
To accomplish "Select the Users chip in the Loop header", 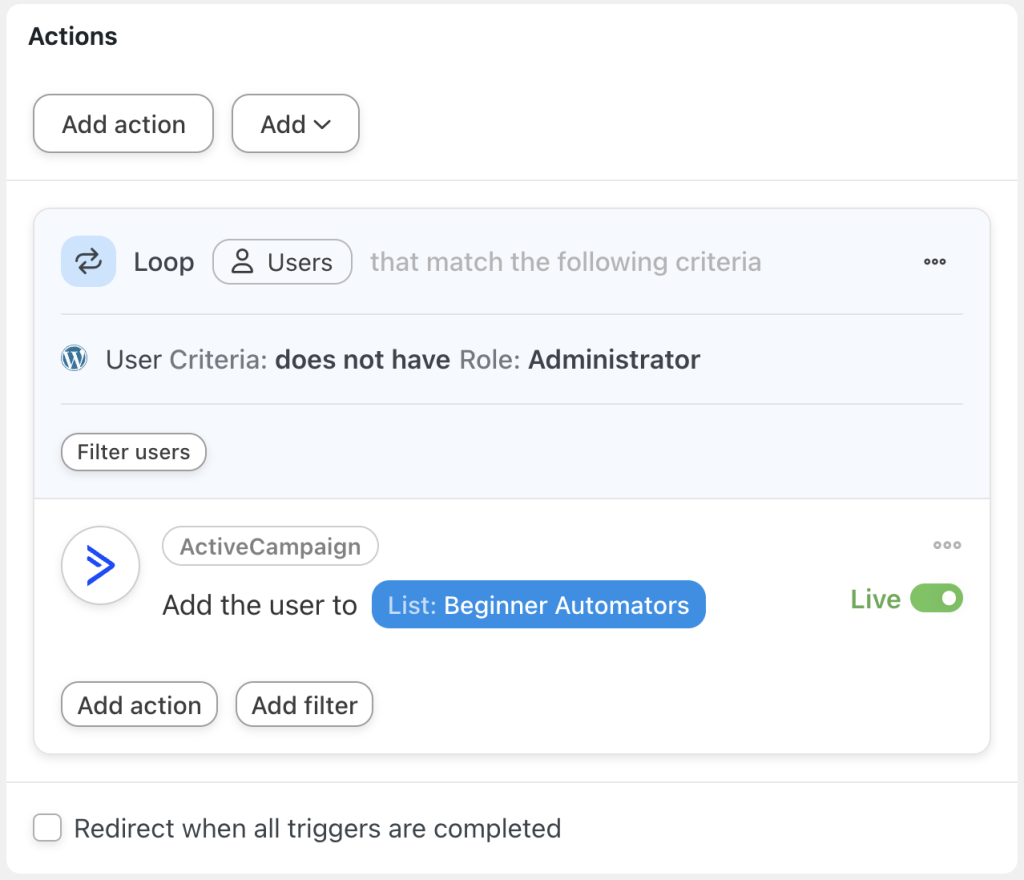I will pos(282,261).
